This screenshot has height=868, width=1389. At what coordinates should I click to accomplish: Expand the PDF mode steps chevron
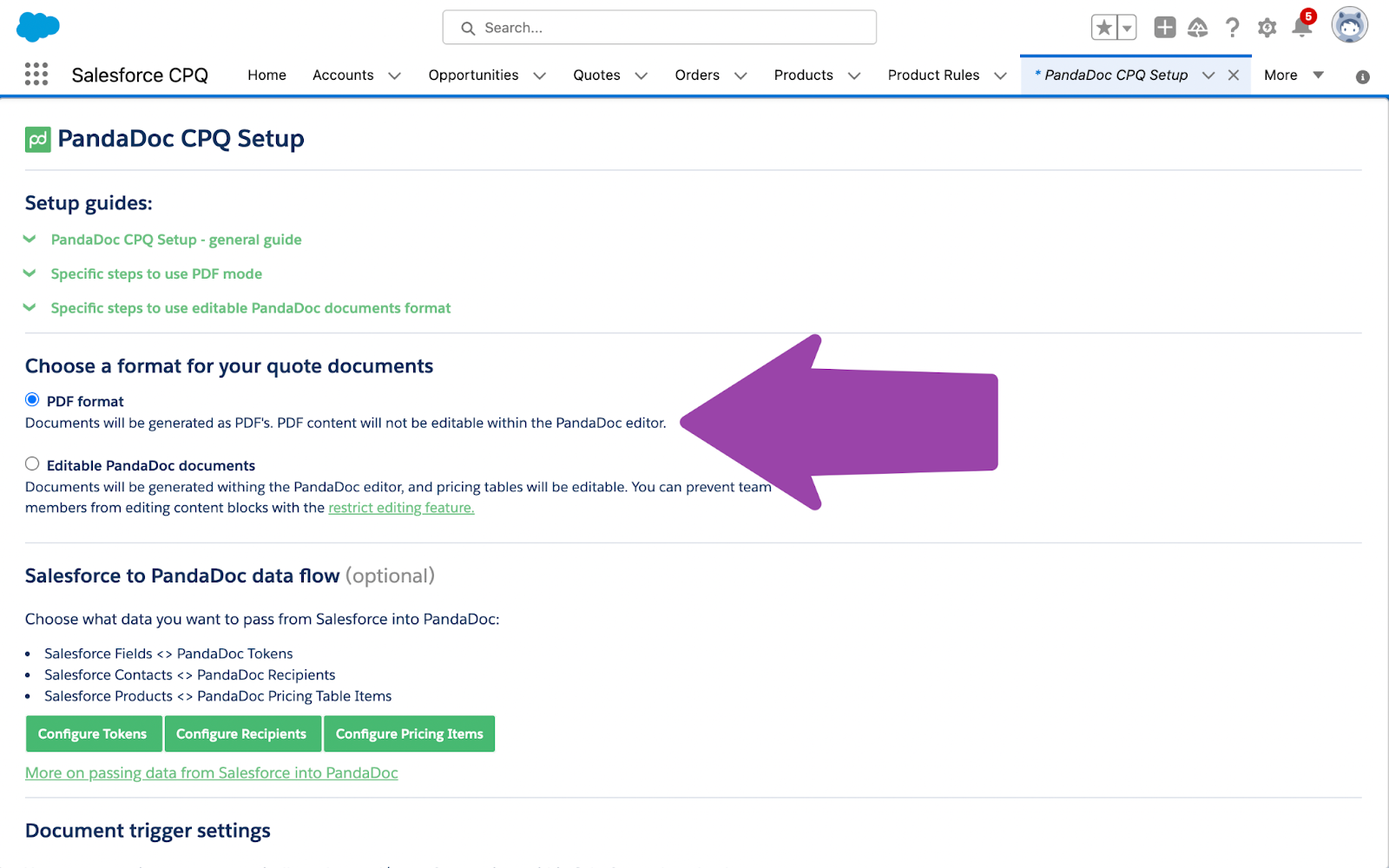(x=30, y=273)
